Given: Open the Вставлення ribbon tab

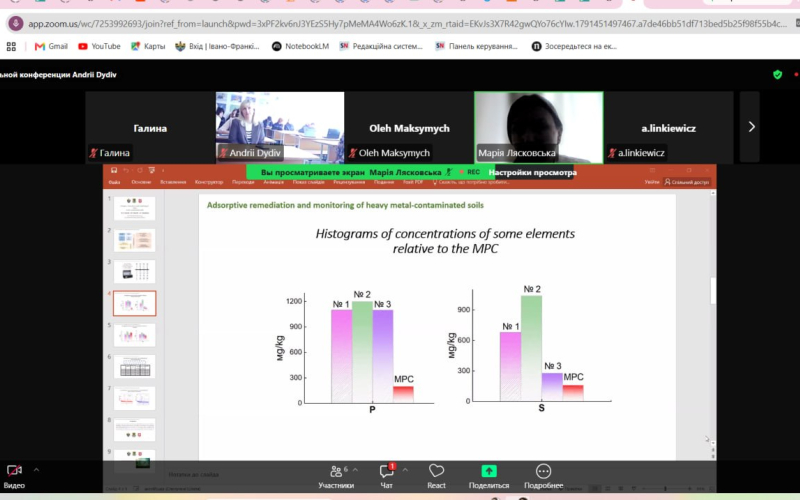Looking at the screenshot, I should pyautogui.click(x=173, y=182).
